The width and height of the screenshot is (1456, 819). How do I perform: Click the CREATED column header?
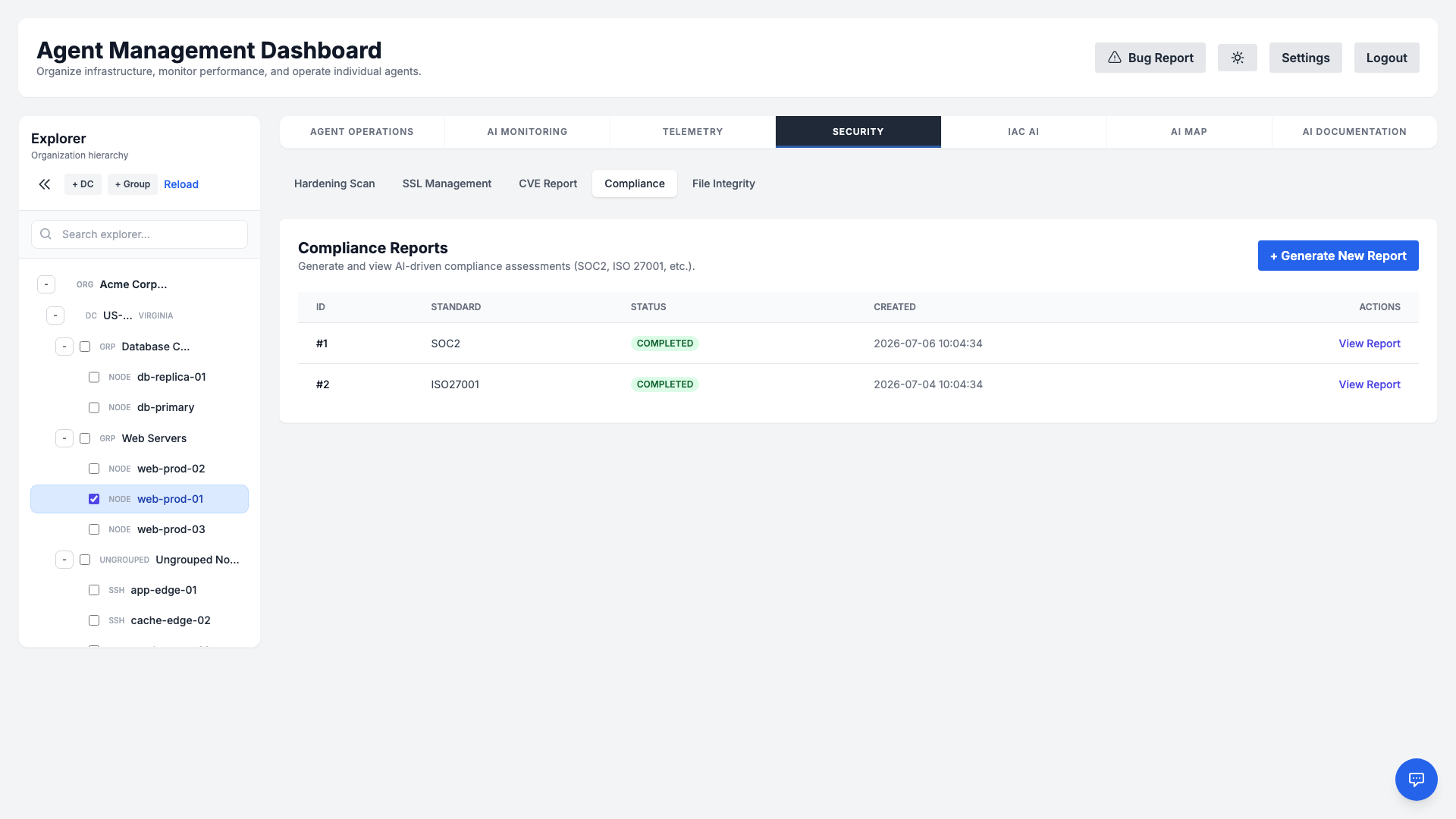(x=894, y=307)
